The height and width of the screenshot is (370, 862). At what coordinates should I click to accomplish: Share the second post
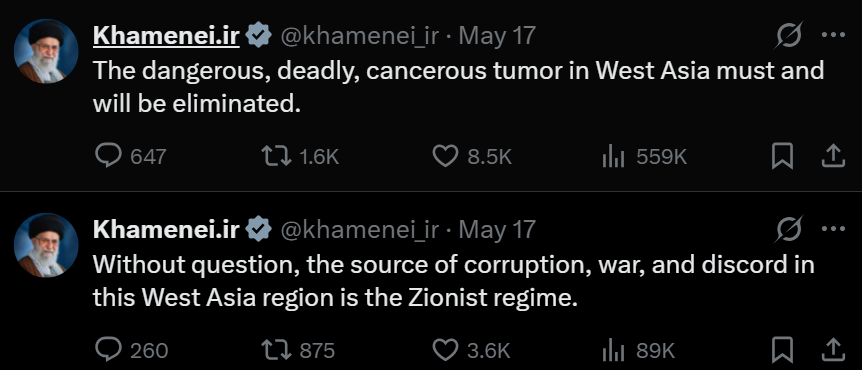click(x=833, y=350)
